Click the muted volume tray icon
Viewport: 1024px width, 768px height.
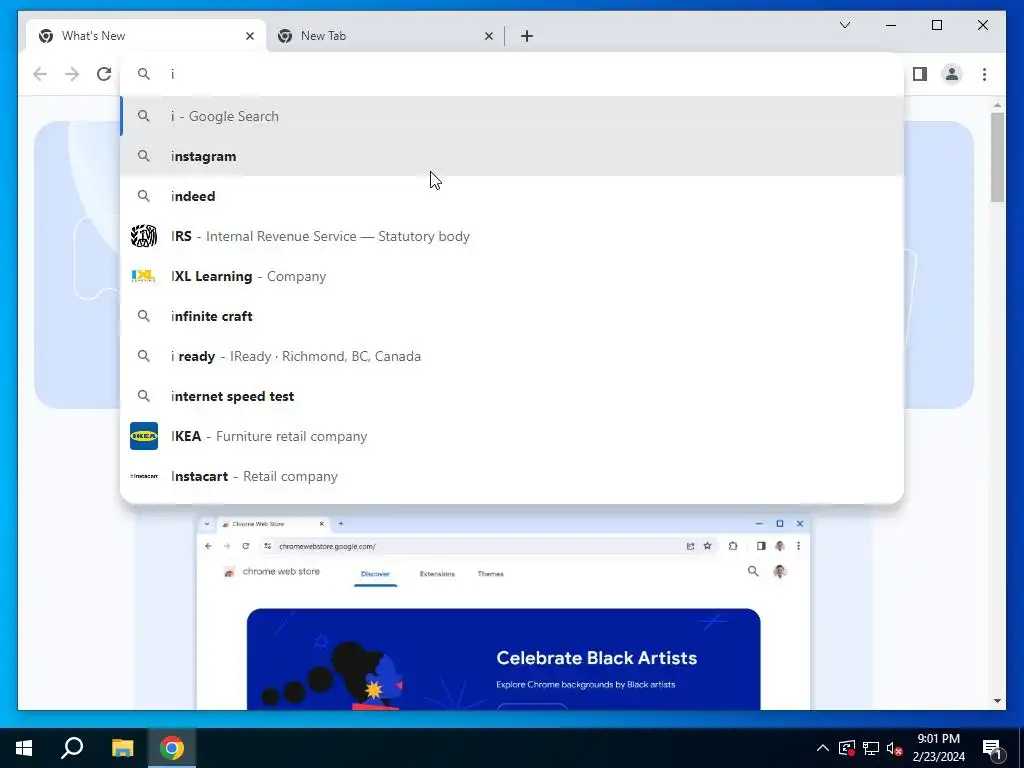click(894, 748)
